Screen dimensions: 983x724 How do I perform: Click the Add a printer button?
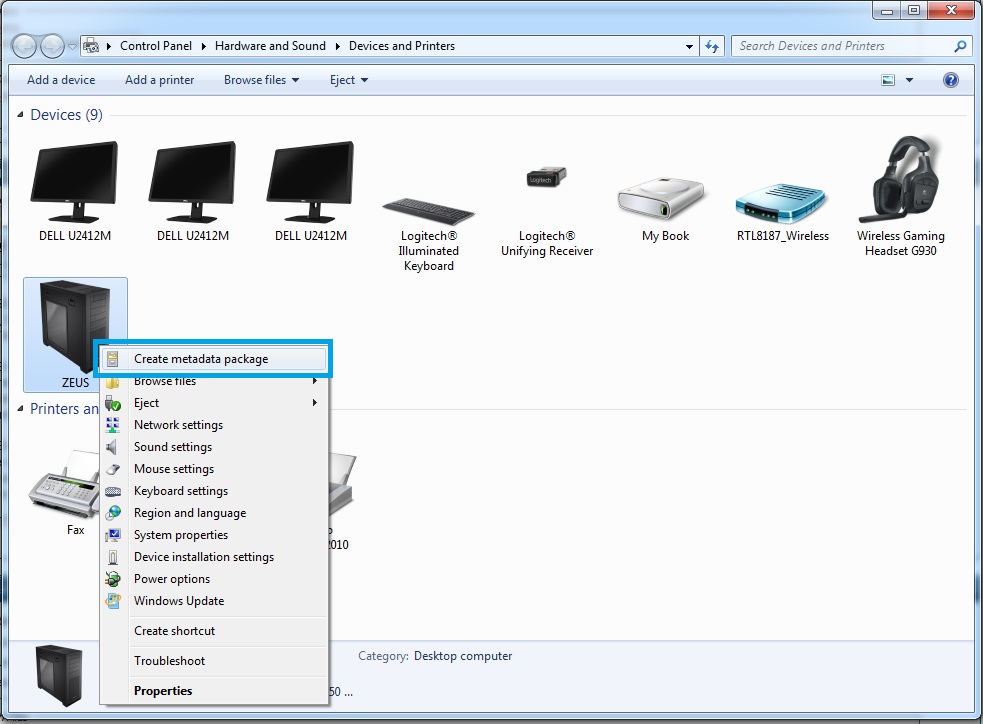click(159, 80)
